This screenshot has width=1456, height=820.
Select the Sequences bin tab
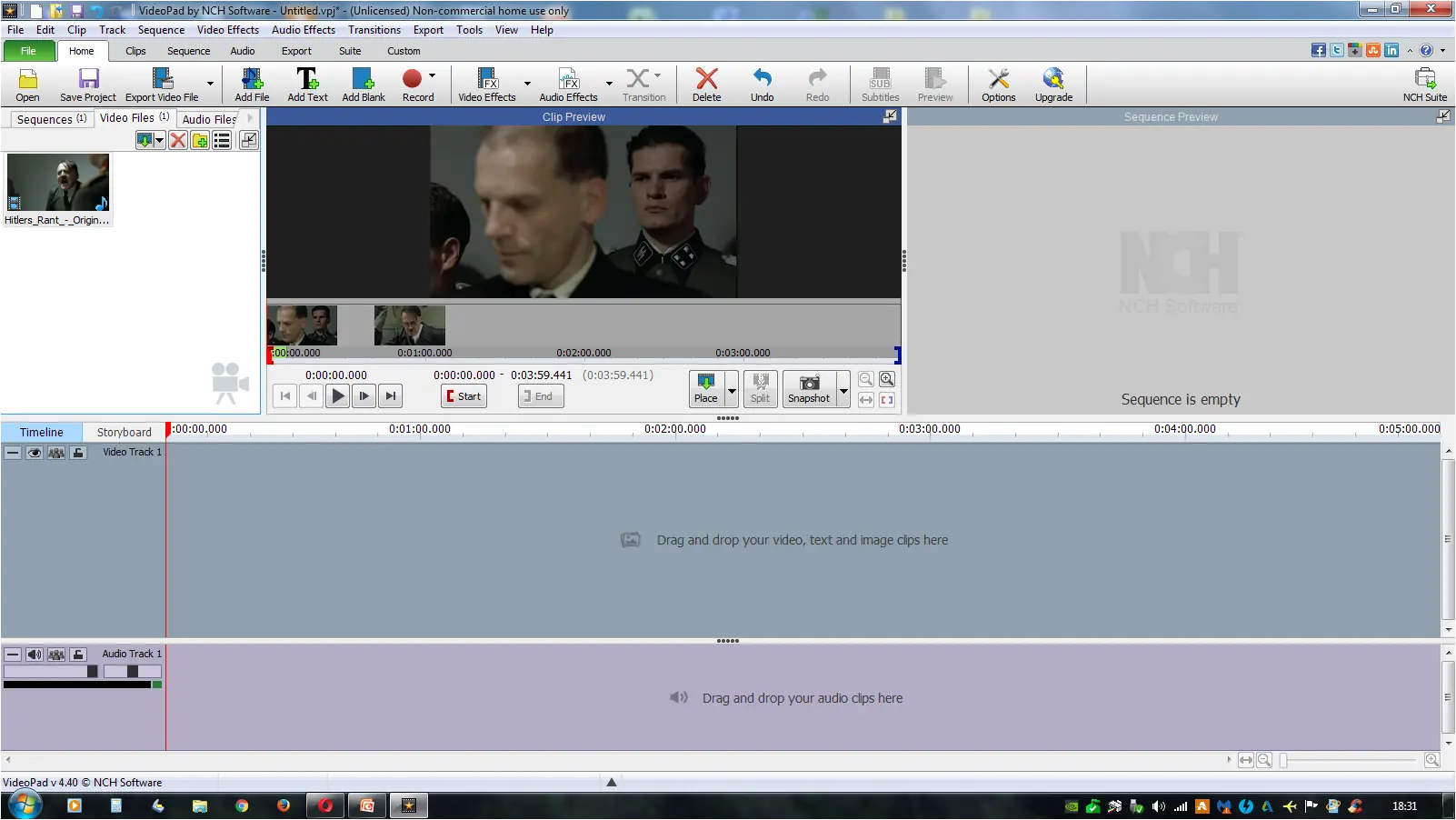52,119
